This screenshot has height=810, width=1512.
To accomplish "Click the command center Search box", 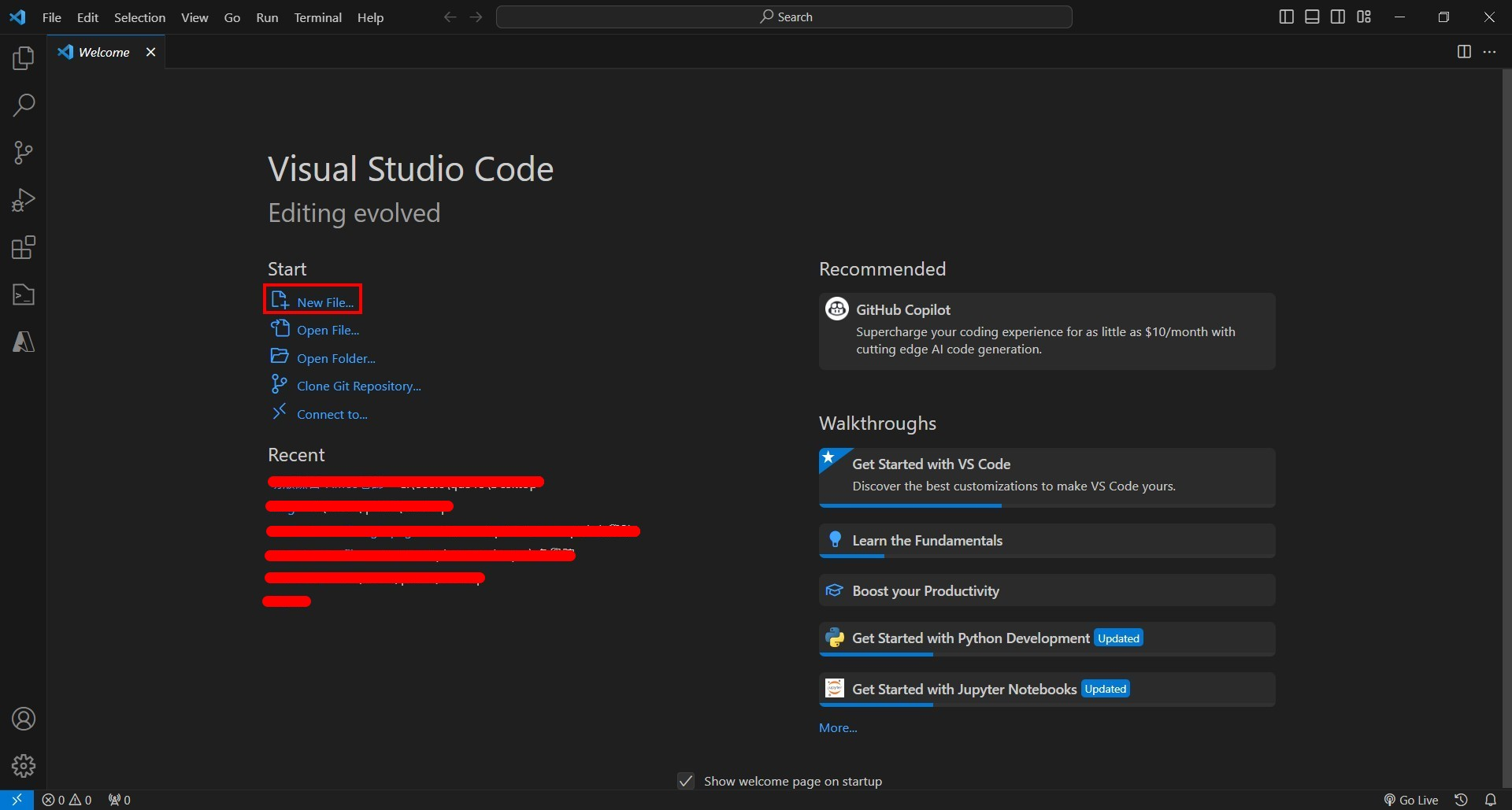I will [784, 16].
